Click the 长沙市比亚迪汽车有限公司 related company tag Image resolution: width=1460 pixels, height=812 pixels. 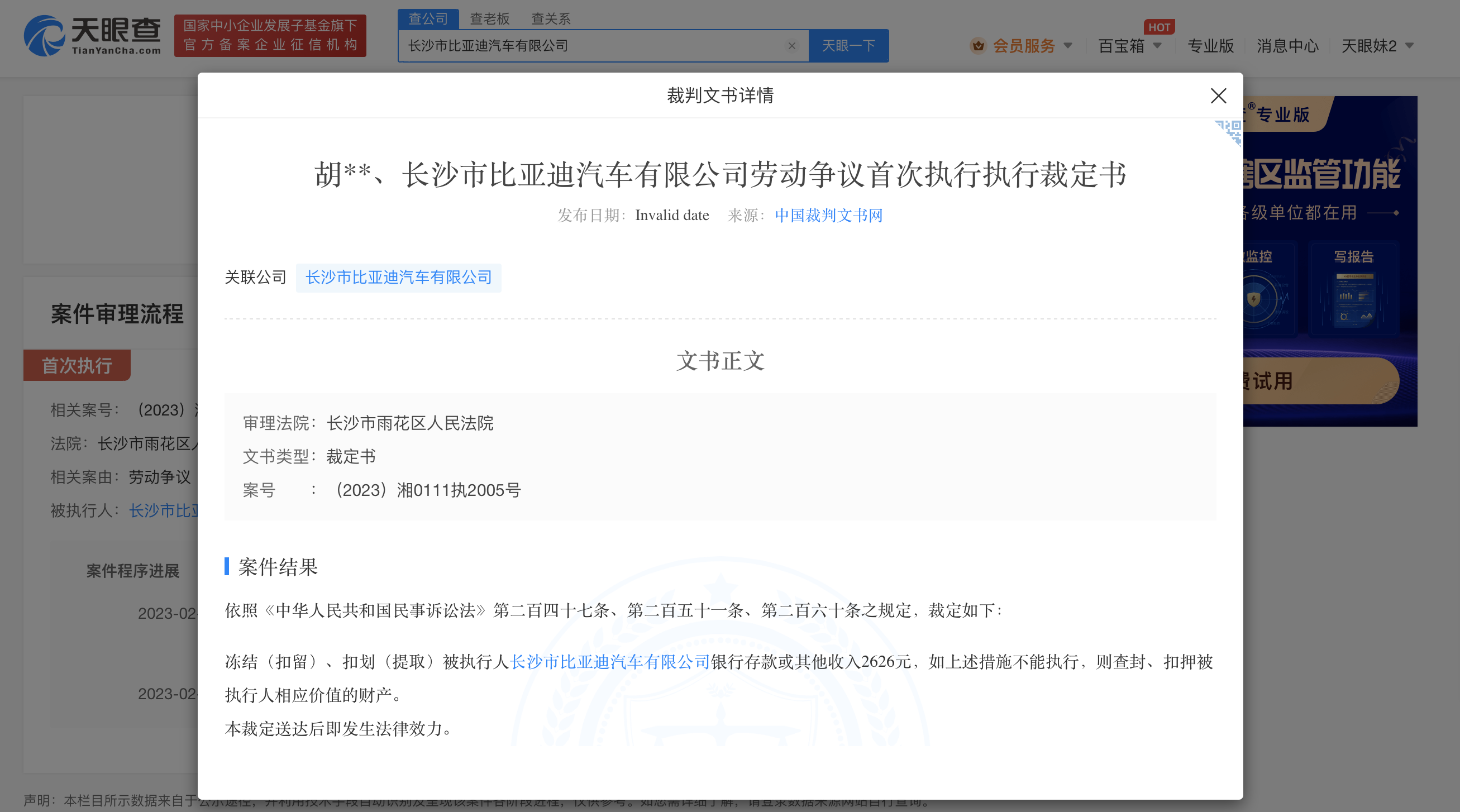398,278
